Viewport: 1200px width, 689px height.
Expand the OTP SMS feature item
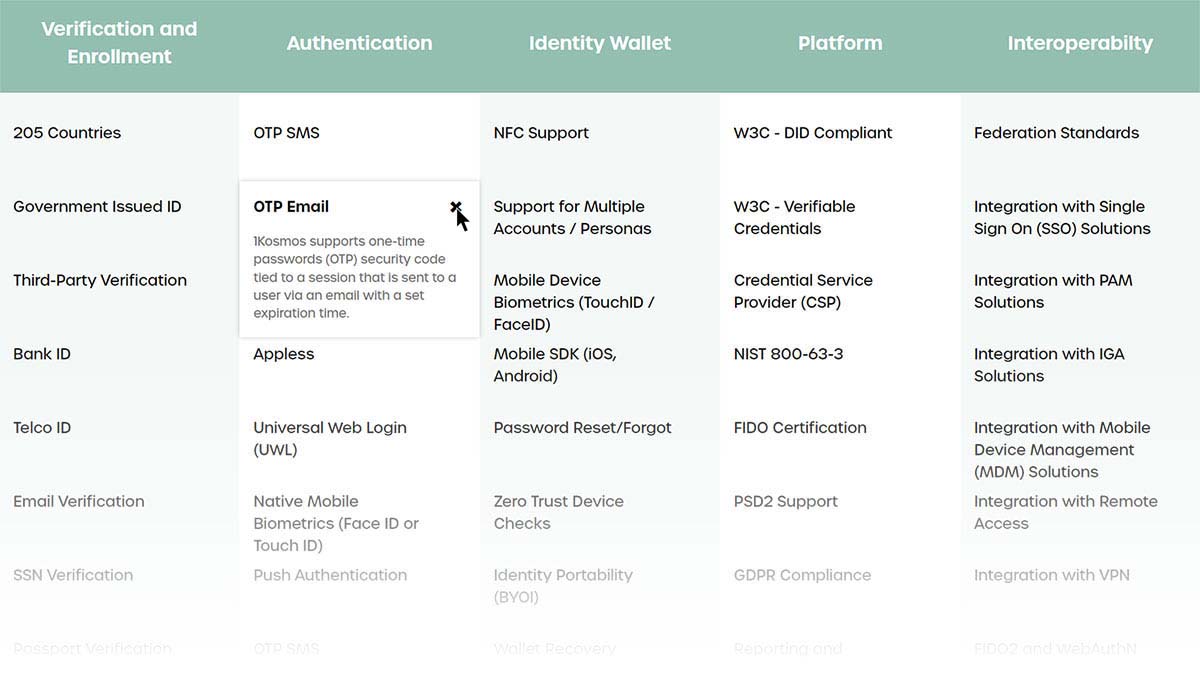[286, 133]
